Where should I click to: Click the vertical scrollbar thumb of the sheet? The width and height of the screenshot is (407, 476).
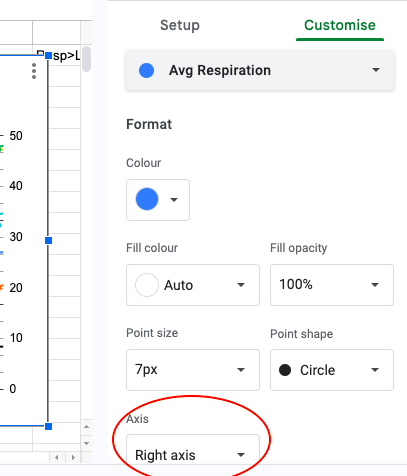tap(86, 59)
